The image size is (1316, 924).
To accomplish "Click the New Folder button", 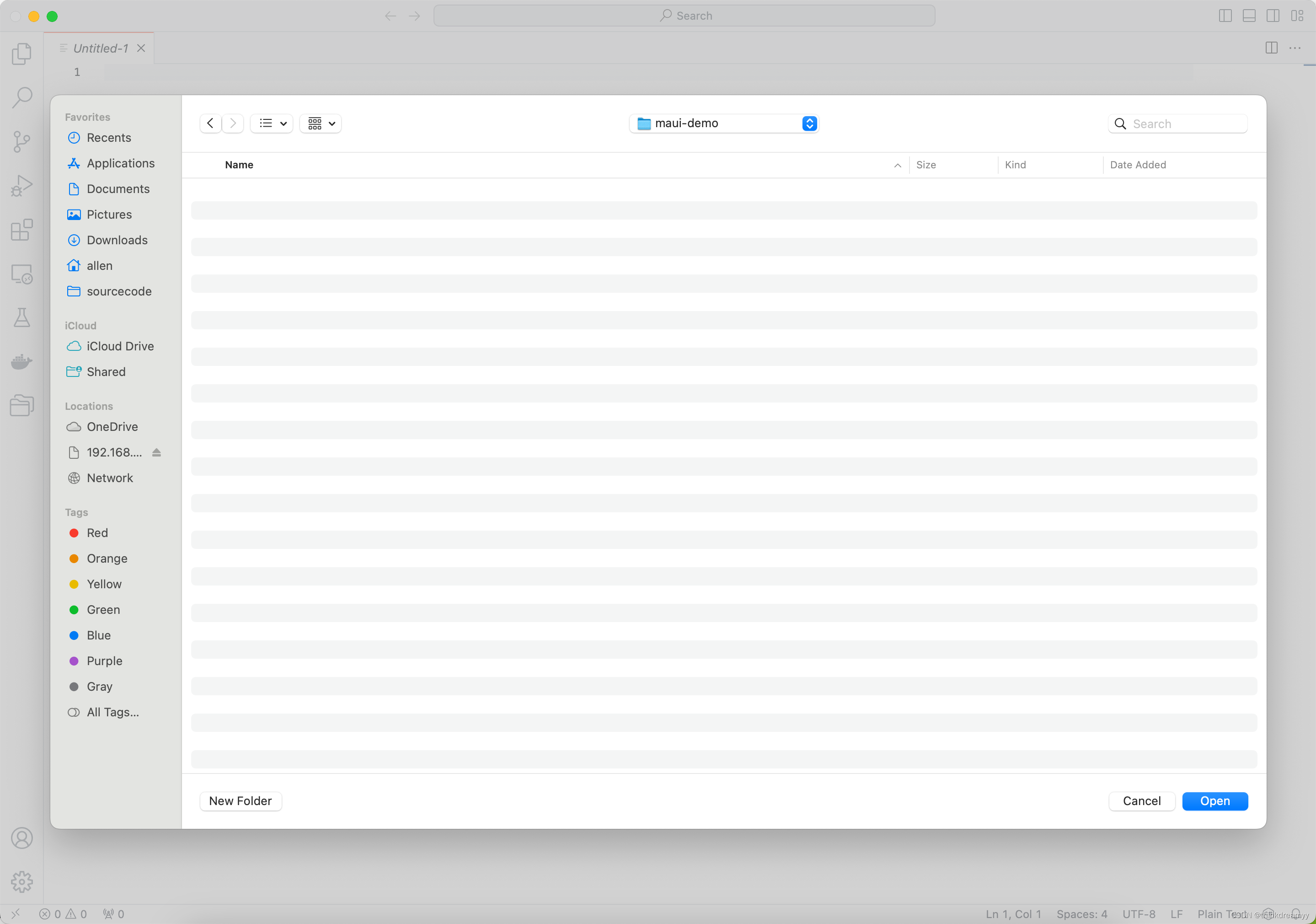I will [x=240, y=801].
